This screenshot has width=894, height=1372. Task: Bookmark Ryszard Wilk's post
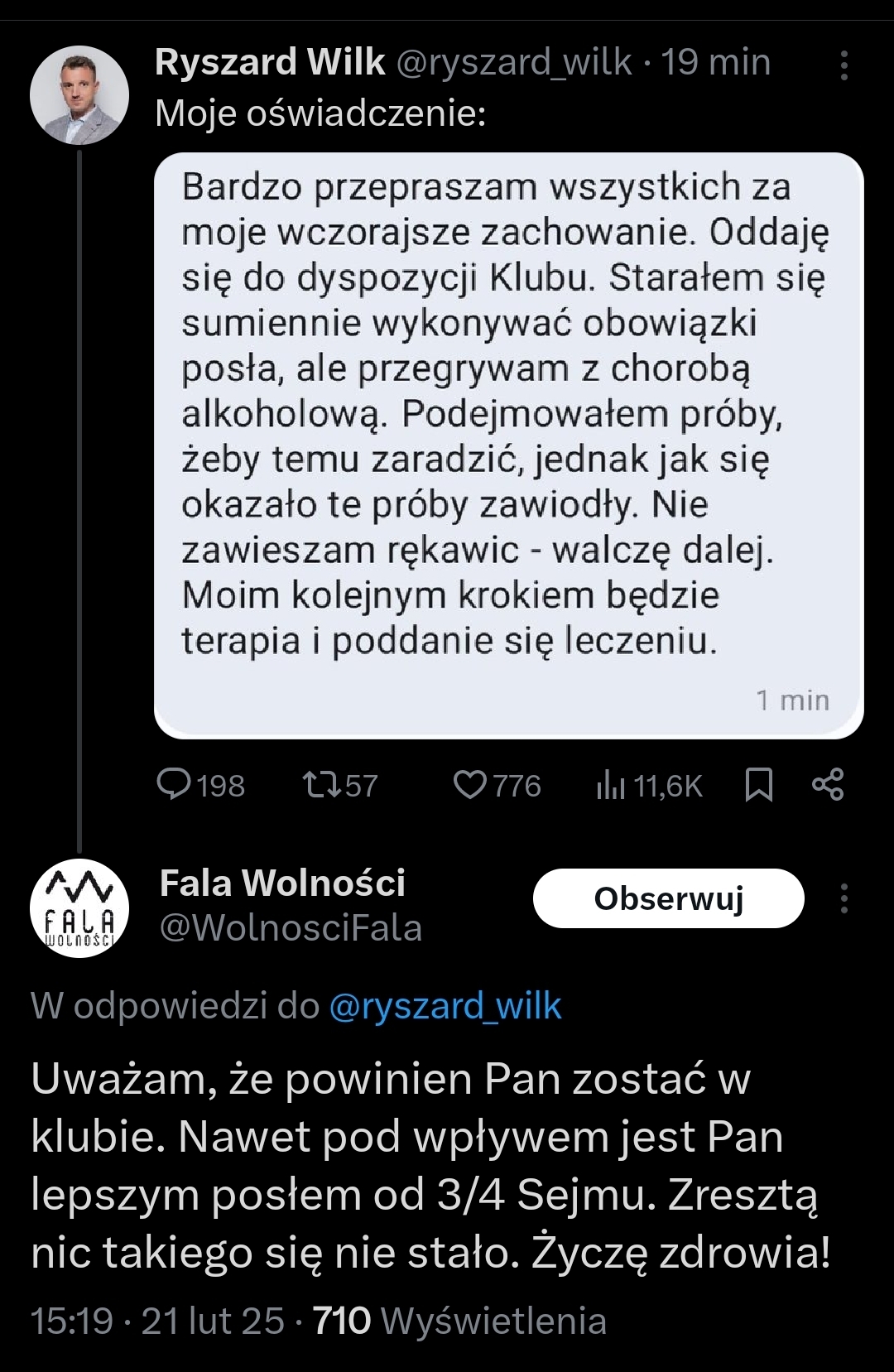click(x=758, y=784)
